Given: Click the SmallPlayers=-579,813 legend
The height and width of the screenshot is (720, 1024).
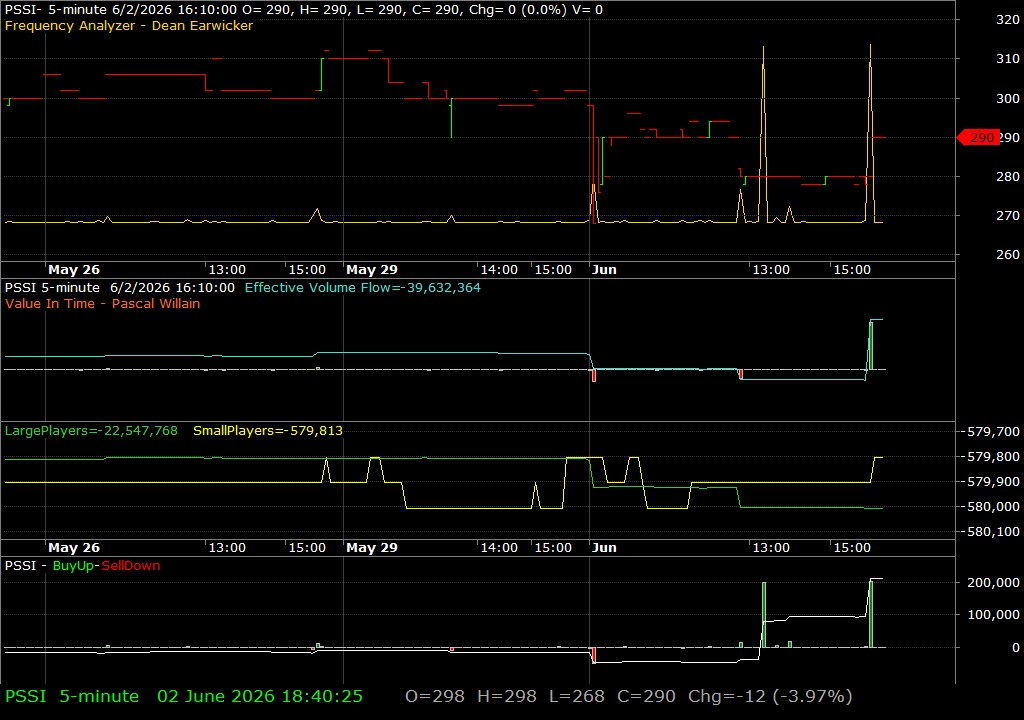Looking at the screenshot, I should [x=268, y=431].
